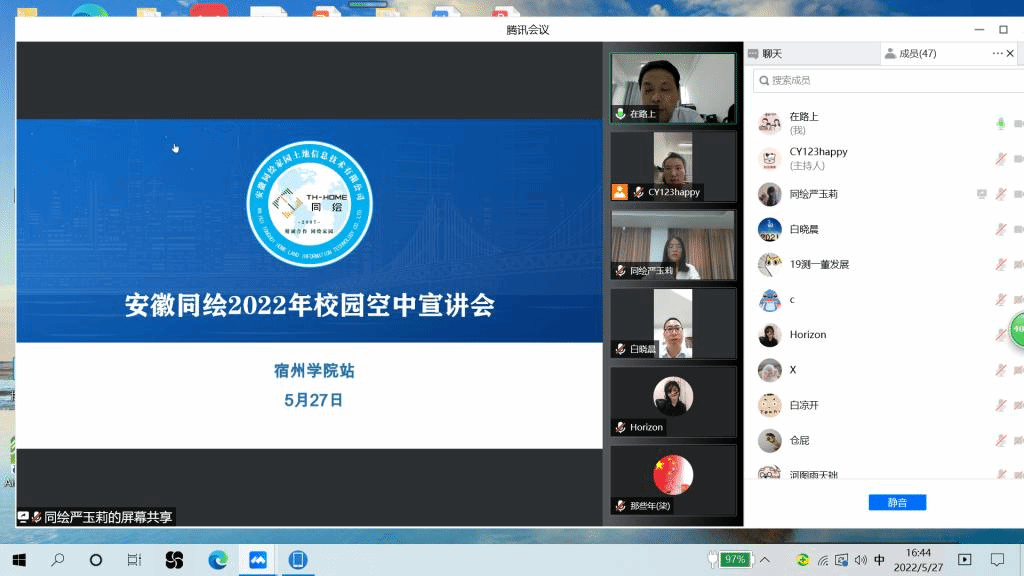Open the members panel three-dot menu
The image size is (1024, 576).
[997, 54]
